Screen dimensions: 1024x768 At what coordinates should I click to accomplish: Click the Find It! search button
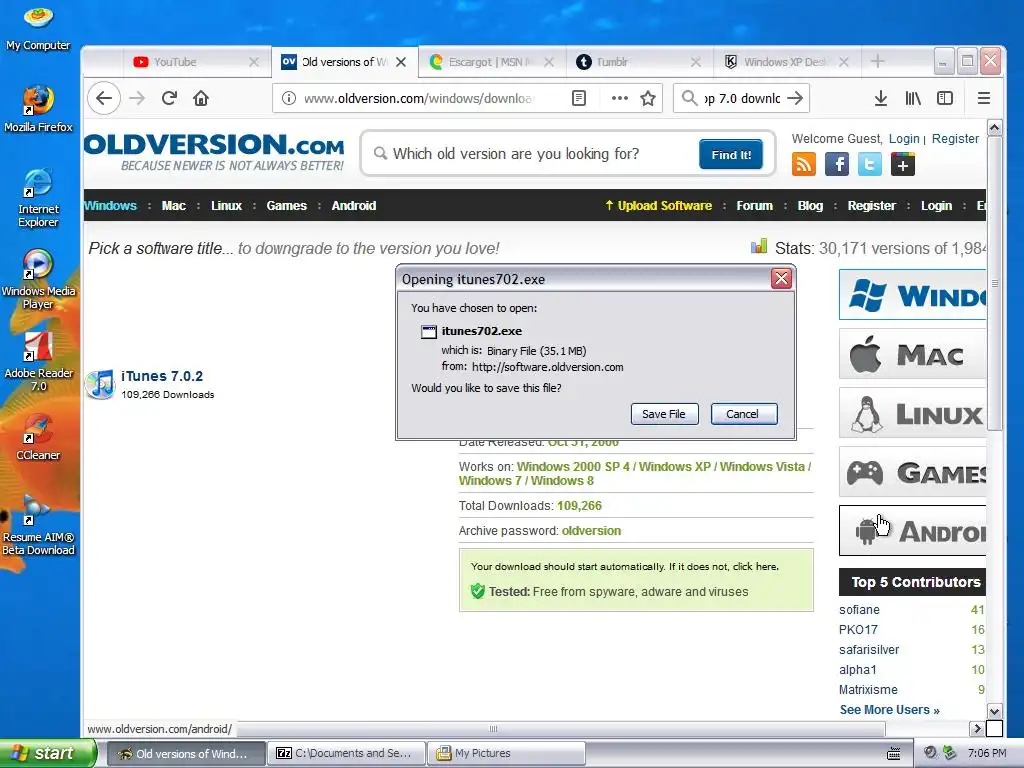tap(731, 155)
